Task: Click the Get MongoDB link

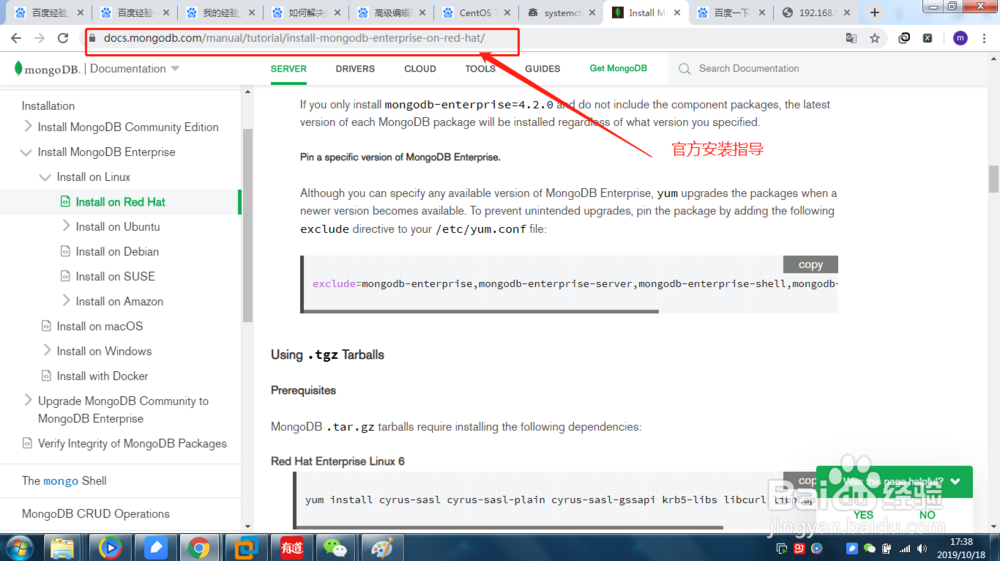Action: [x=618, y=68]
